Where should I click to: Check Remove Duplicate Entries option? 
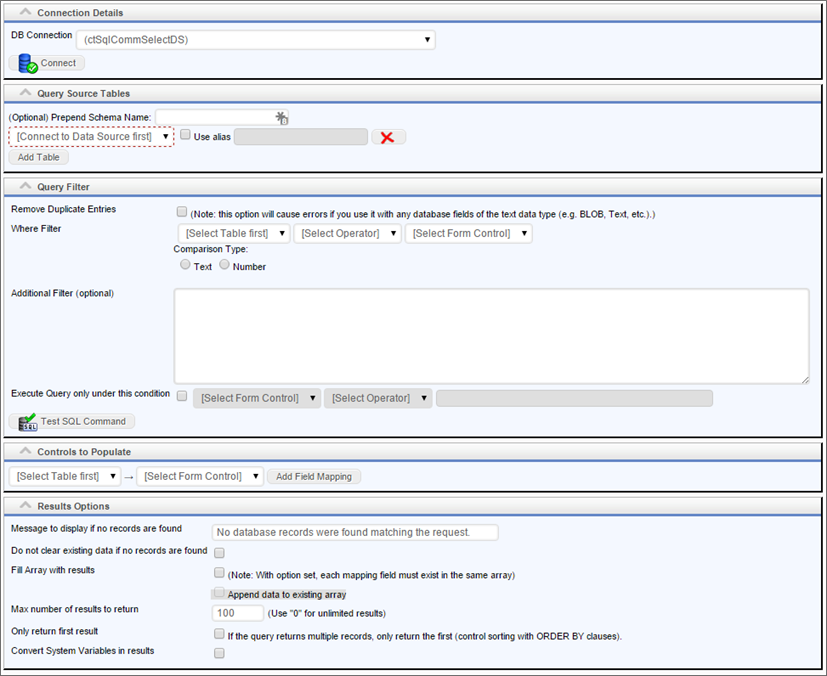(181, 212)
